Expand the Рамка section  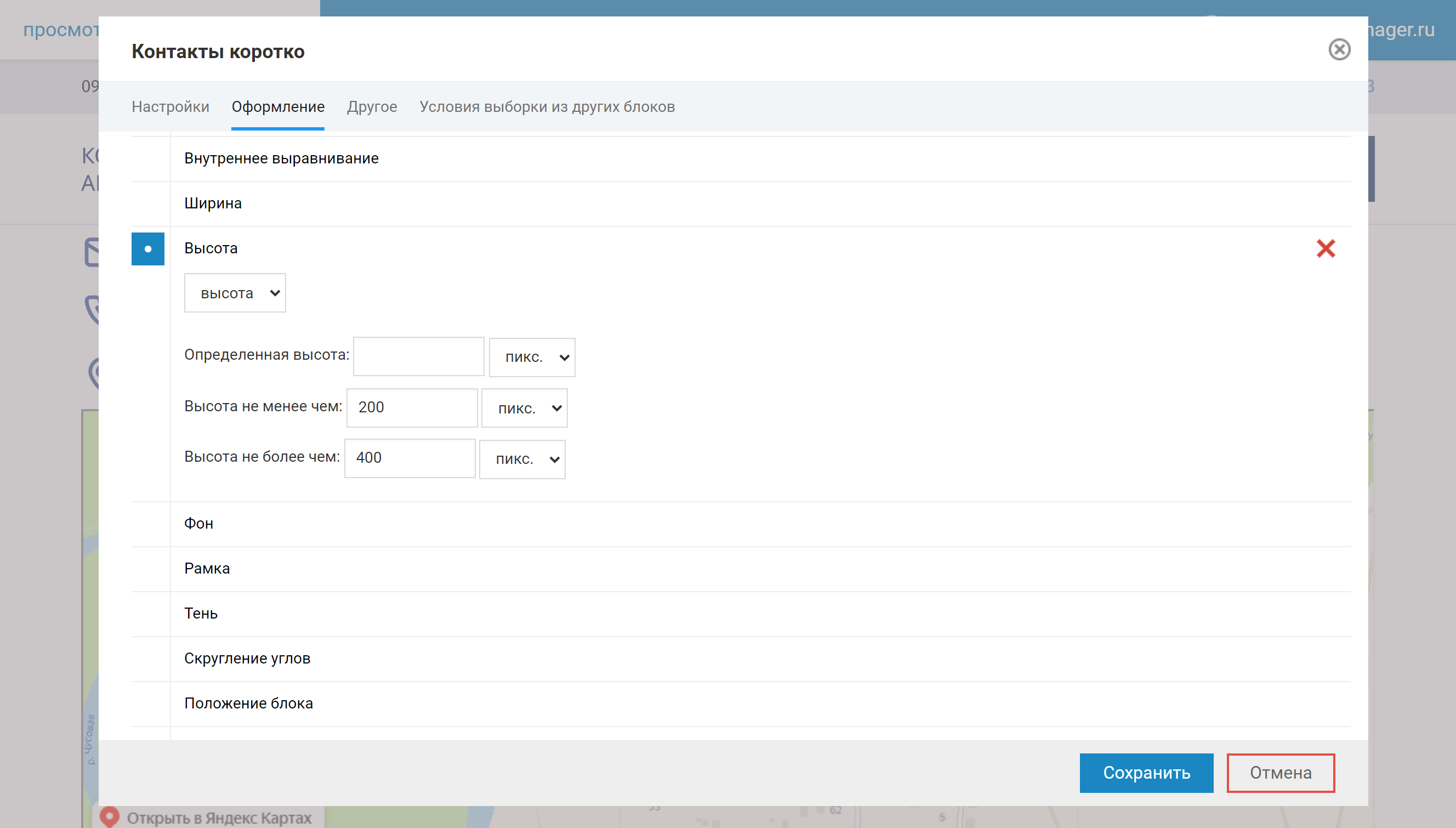(207, 568)
